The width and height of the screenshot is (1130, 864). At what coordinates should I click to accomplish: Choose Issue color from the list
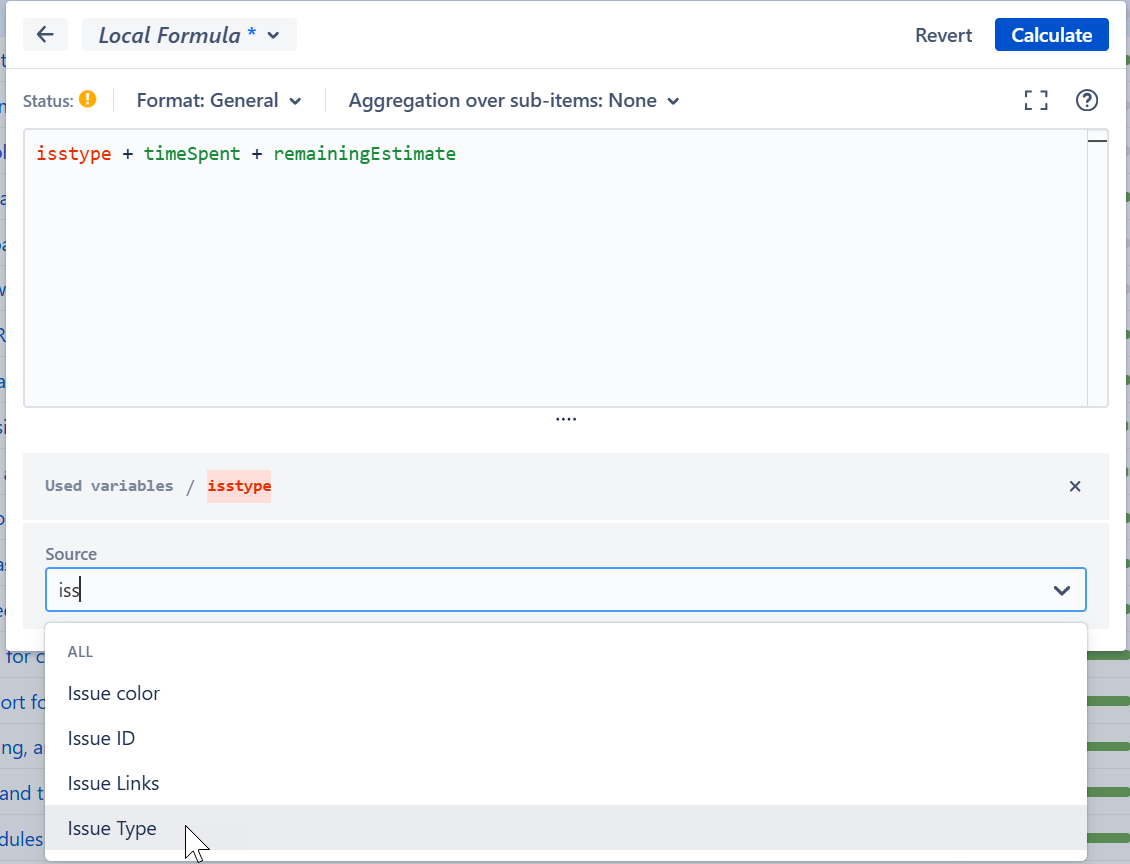pyautogui.click(x=114, y=693)
